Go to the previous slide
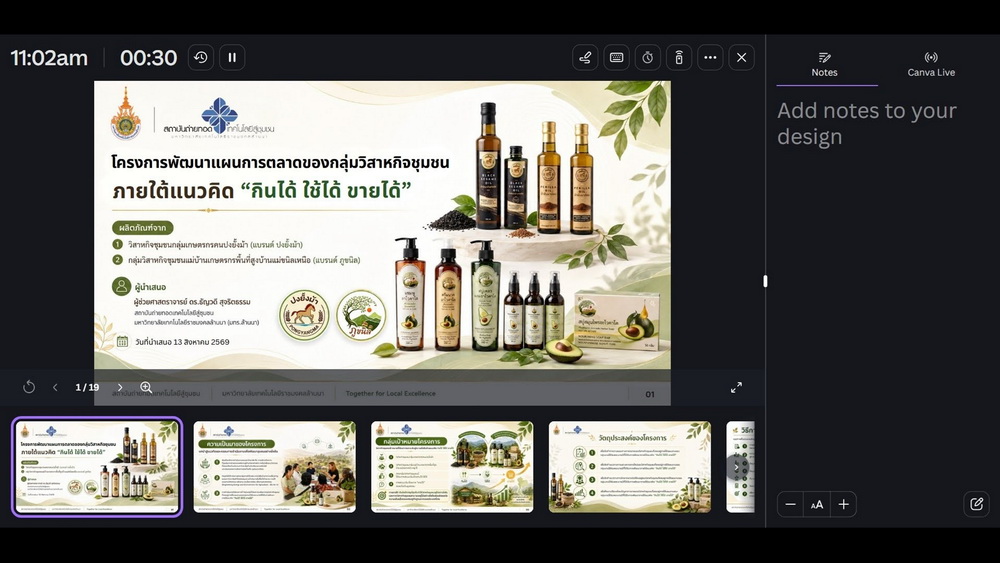This screenshot has height=563, width=1000. [x=55, y=387]
